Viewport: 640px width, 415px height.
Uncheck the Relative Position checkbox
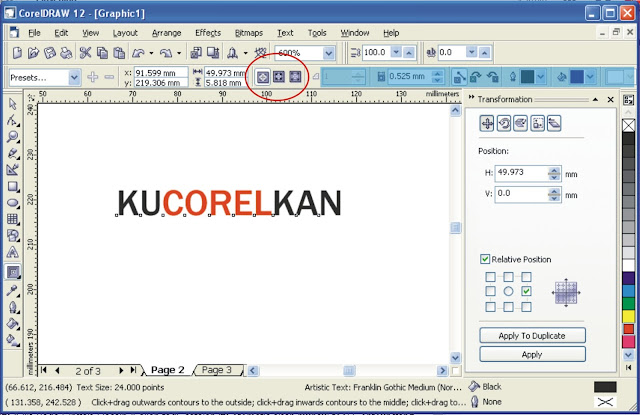pyautogui.click(x=485, y=259)
